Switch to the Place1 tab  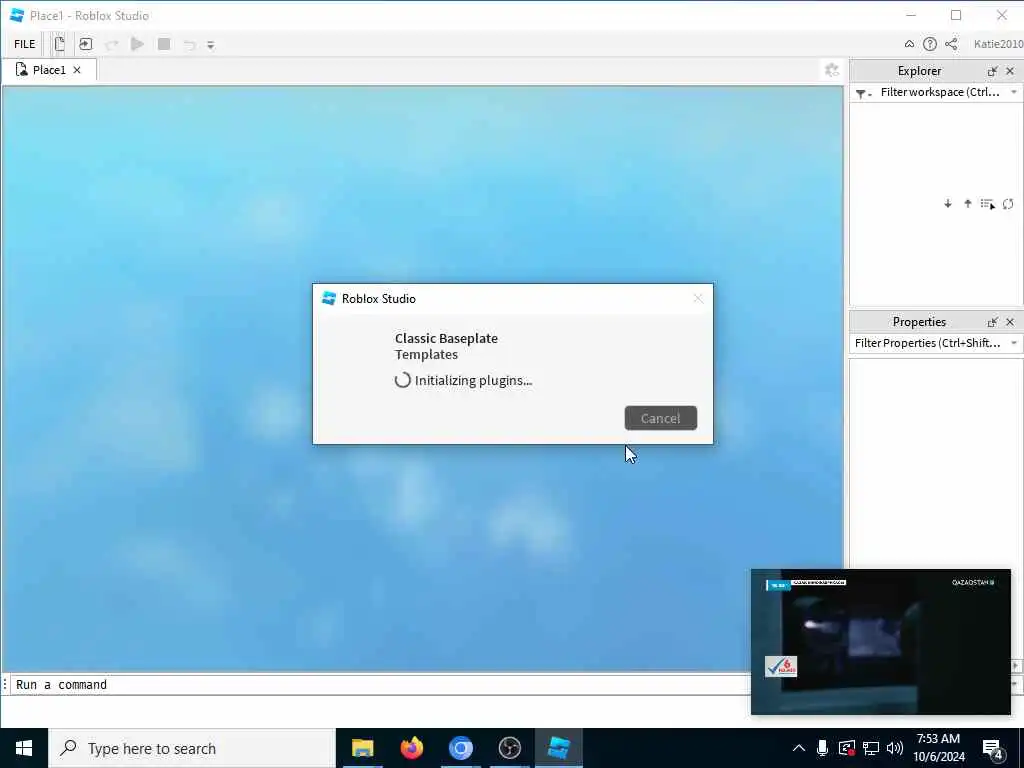point(49,70)
